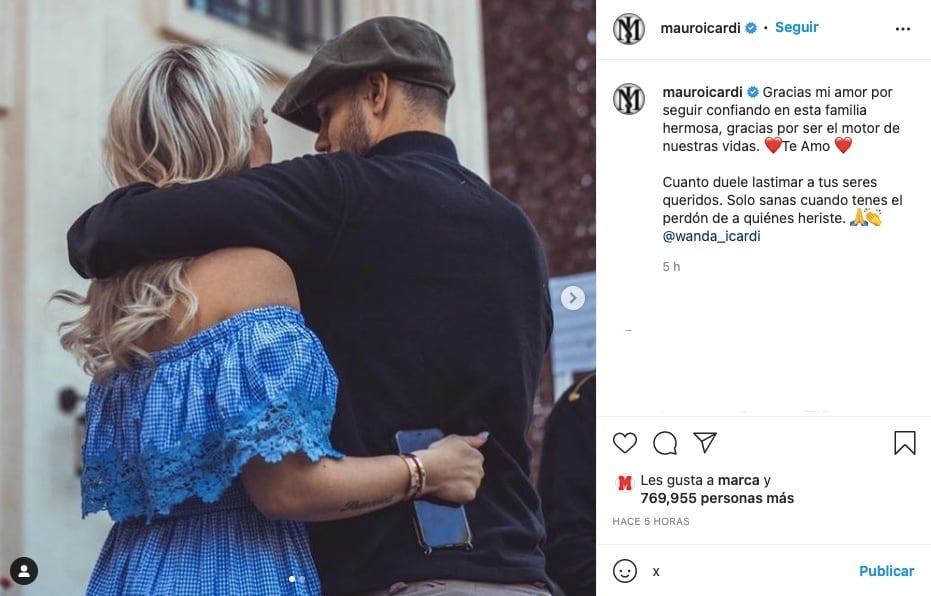The width and height of the screenshot is (931, 596).
Task: Open comments with the speech bubble icon
Action: pos(665,443)
